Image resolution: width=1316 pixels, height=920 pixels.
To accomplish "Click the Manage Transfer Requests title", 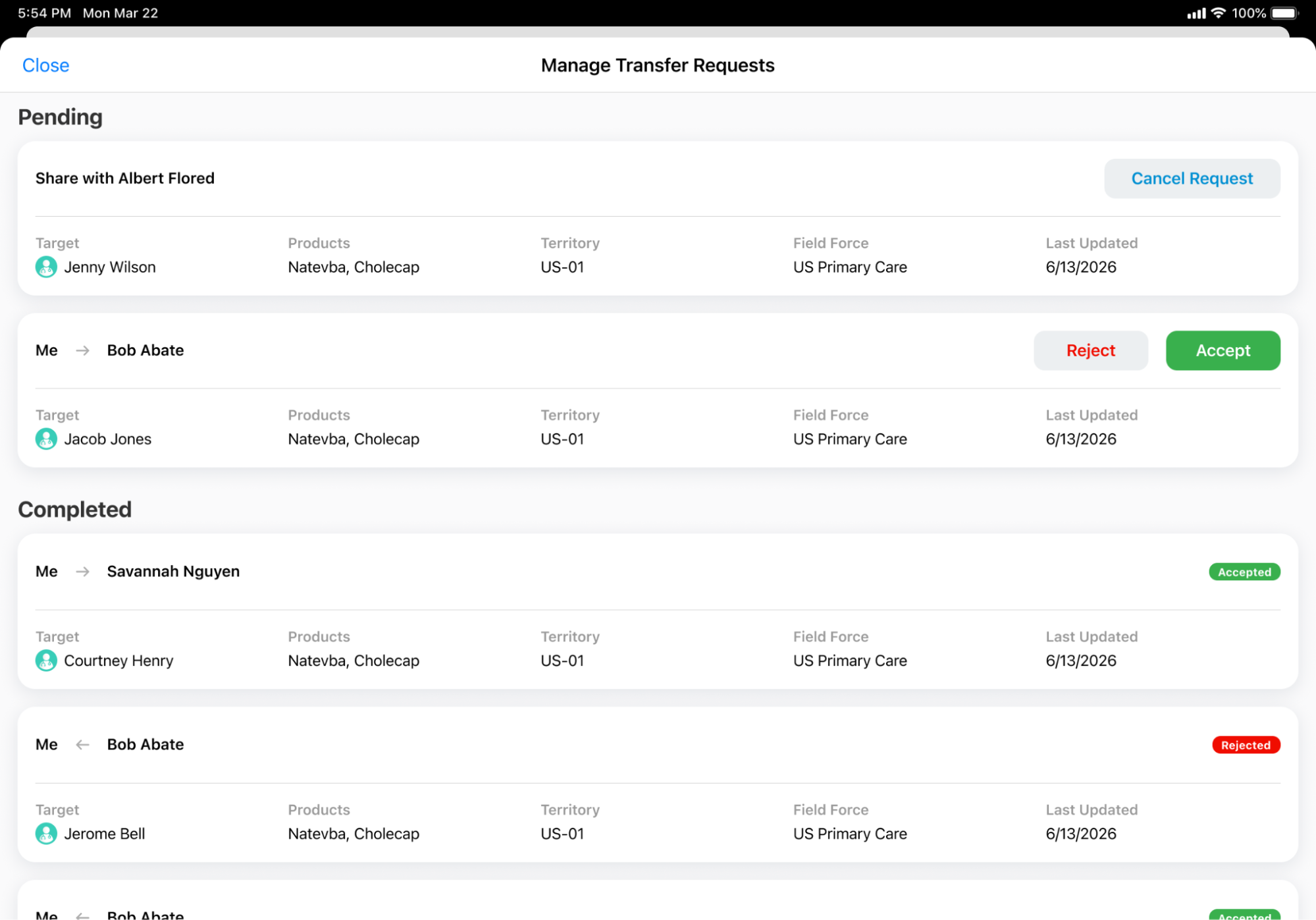I will 658,65.
